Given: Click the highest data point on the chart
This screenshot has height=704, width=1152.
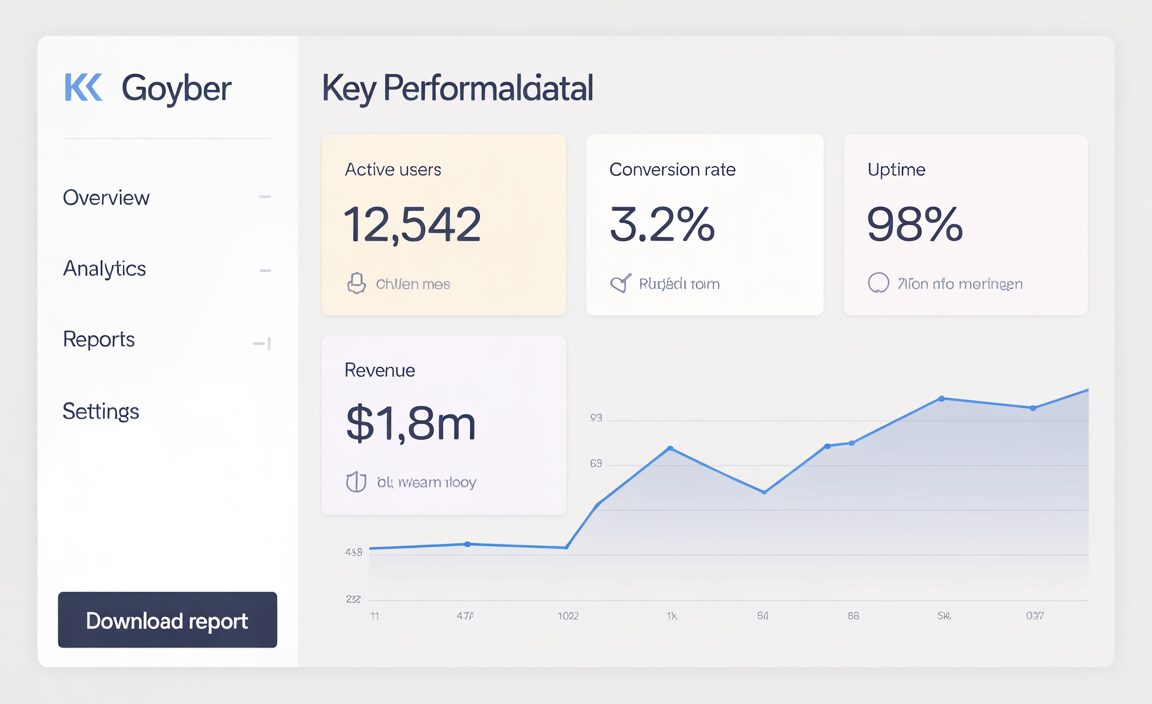Looking at the screenshot, I should pos(941,398).
